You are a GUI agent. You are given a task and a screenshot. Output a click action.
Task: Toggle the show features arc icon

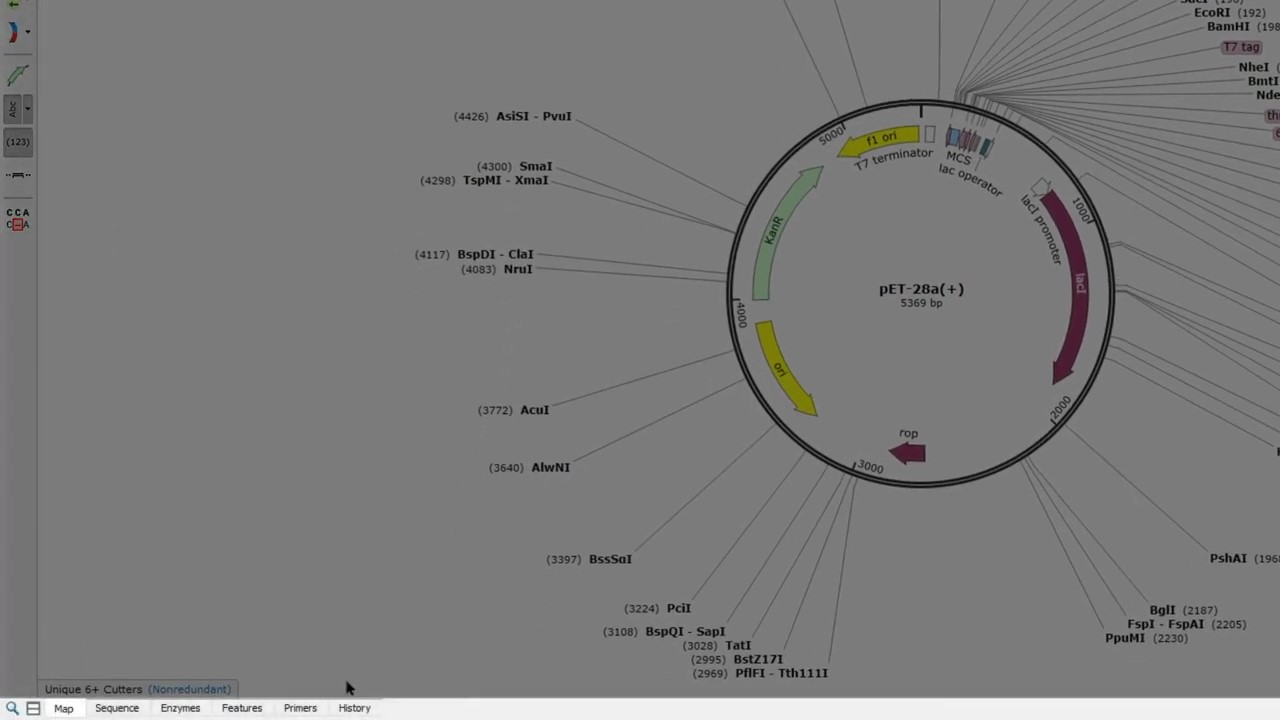pos(13,32)
